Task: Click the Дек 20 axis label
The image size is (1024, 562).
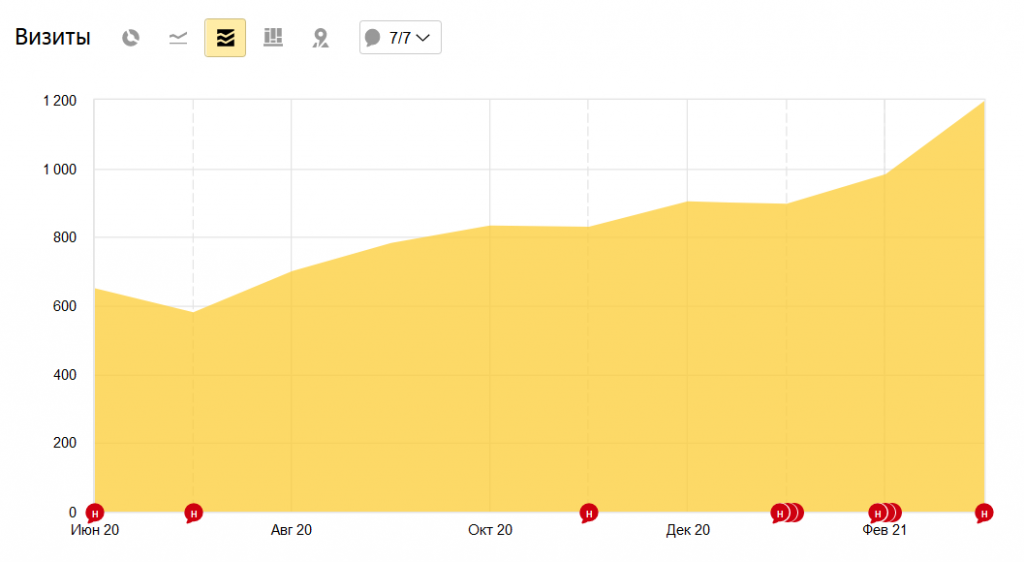Action: (x=688, y=530)
